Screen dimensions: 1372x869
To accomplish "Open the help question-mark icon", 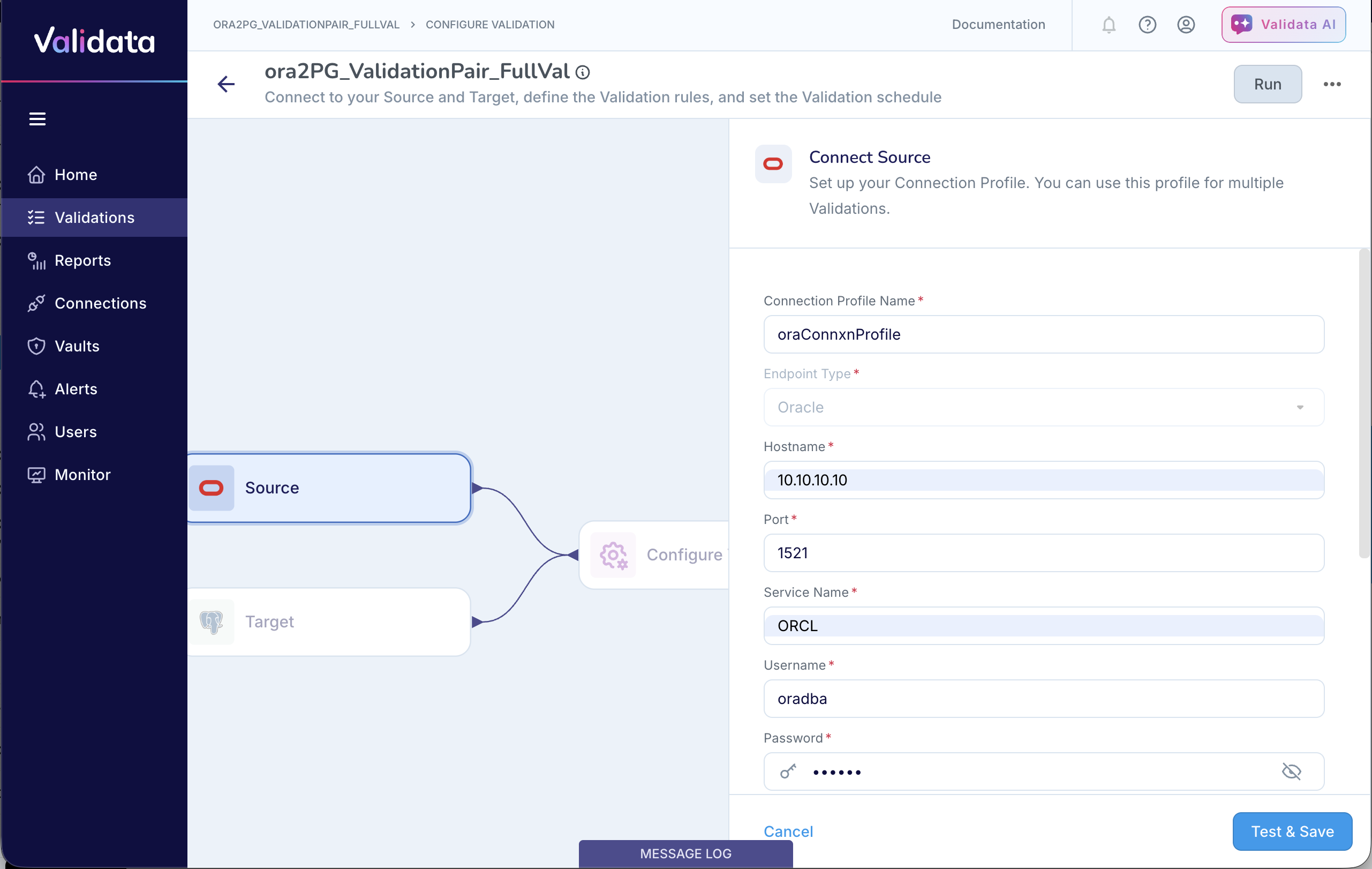I will [1147, 25].
